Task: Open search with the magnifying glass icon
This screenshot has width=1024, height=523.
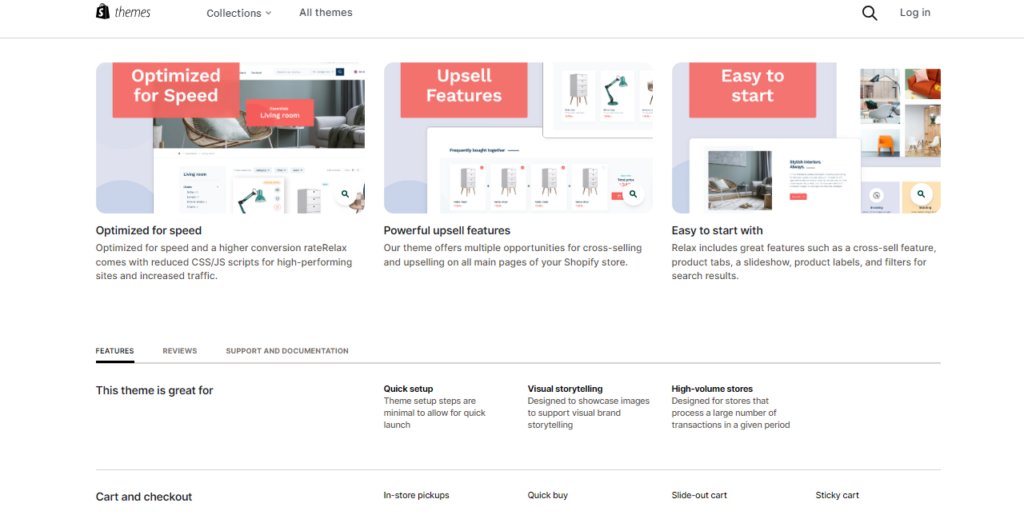Action: point(869,13)
